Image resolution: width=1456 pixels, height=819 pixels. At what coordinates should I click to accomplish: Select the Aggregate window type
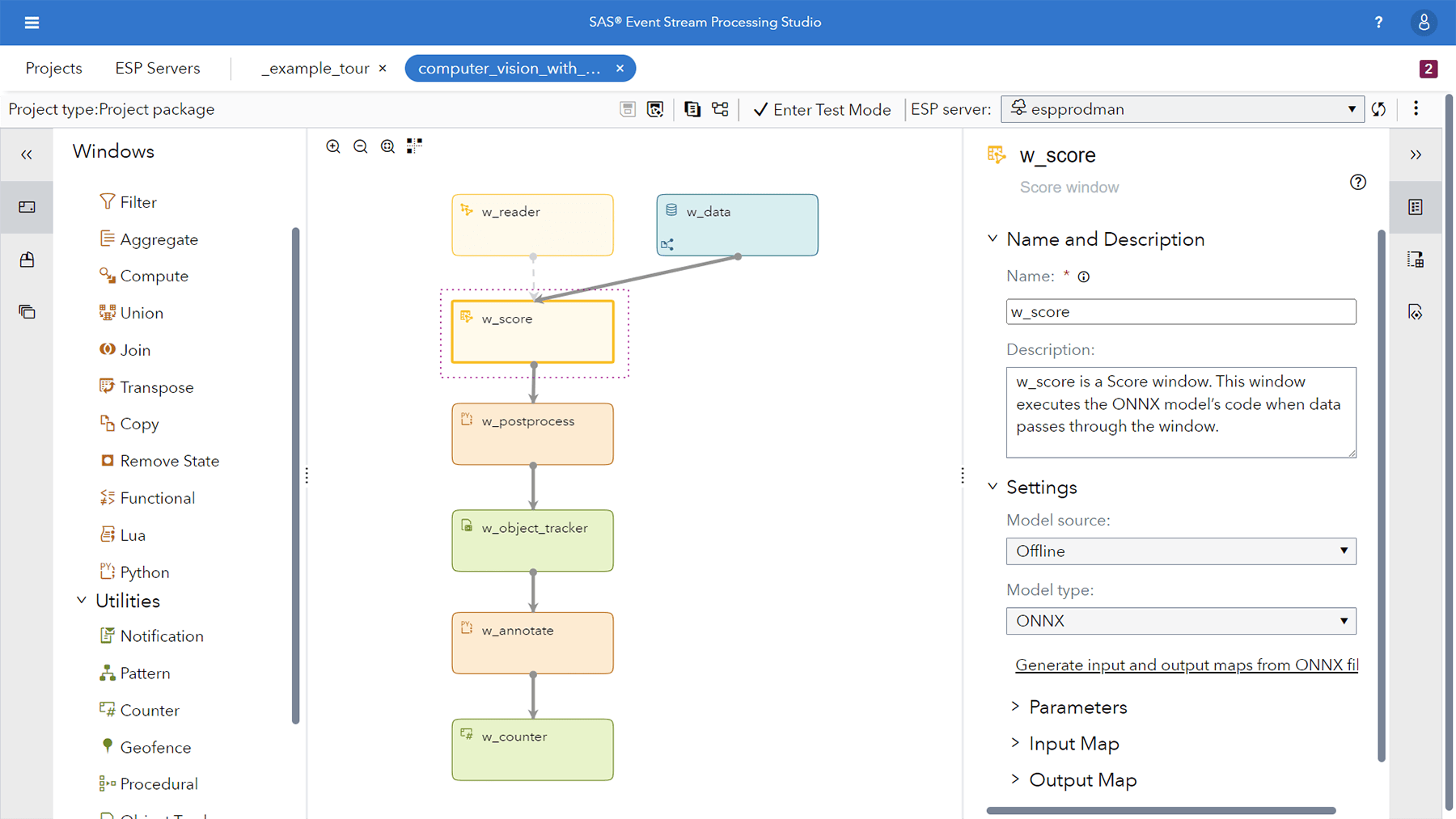[x=149, y=239]
